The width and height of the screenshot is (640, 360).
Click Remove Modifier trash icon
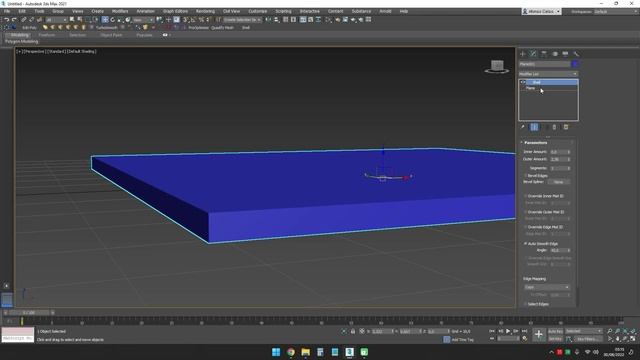(554, 127)
